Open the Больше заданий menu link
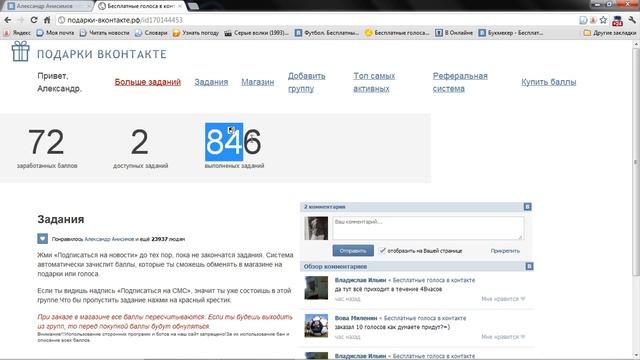640x360 pixels. click(x=148, y=82)
